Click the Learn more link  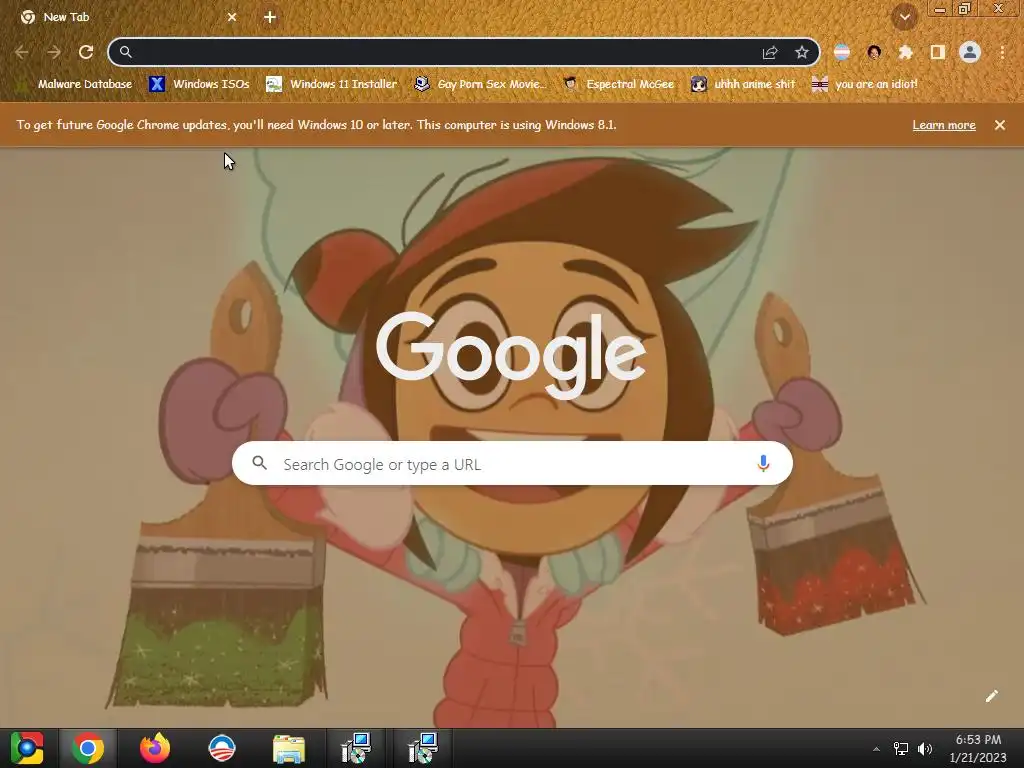pyautogui.click(x=944, y=125)
